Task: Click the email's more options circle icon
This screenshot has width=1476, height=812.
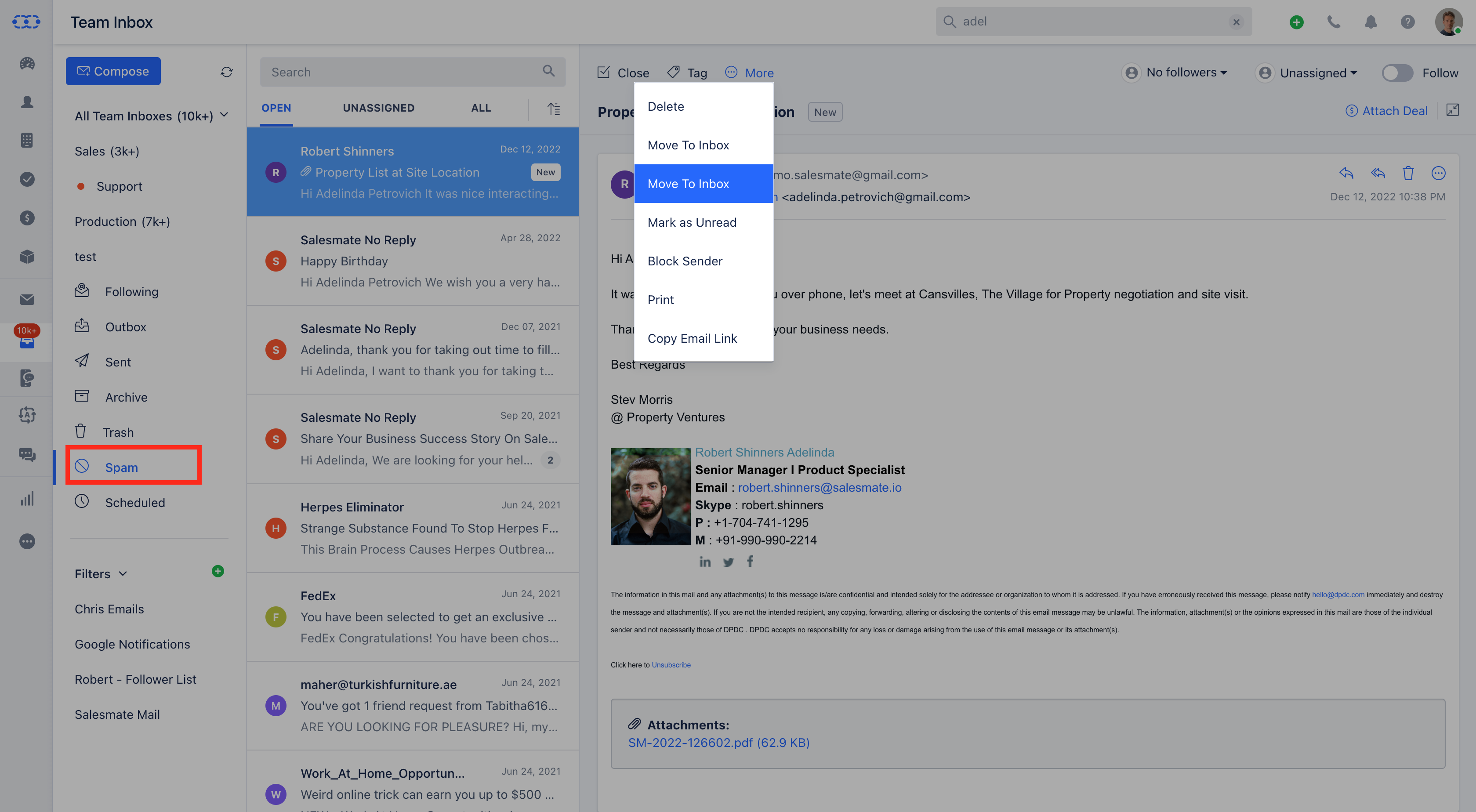Action: (x=1438, y=173)
